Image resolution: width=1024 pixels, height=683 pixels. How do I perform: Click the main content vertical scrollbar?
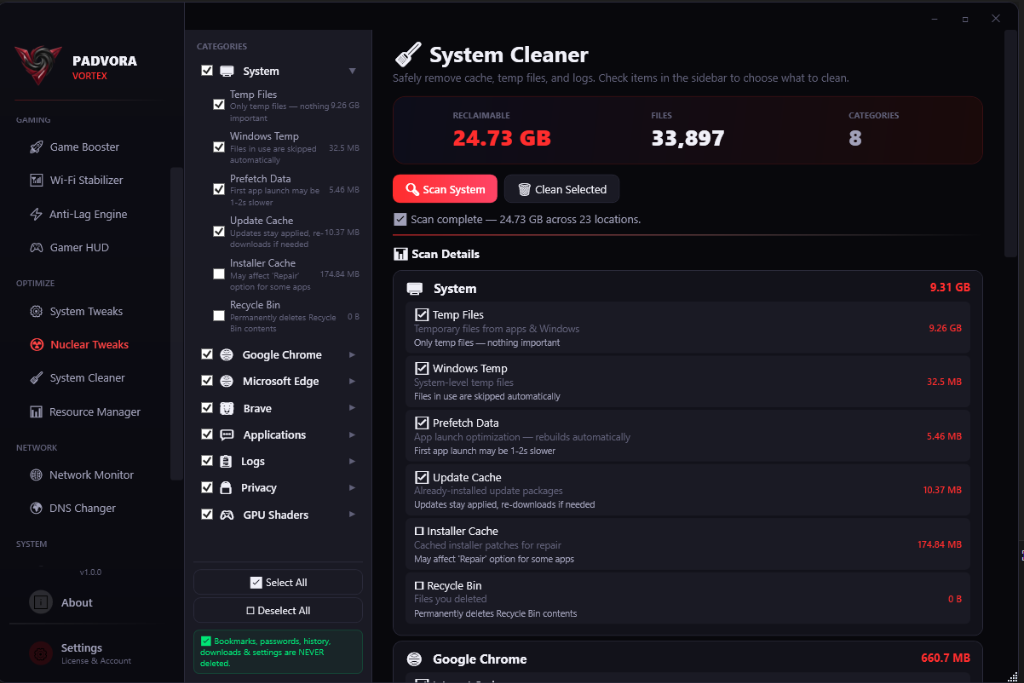pos(1010,144)
